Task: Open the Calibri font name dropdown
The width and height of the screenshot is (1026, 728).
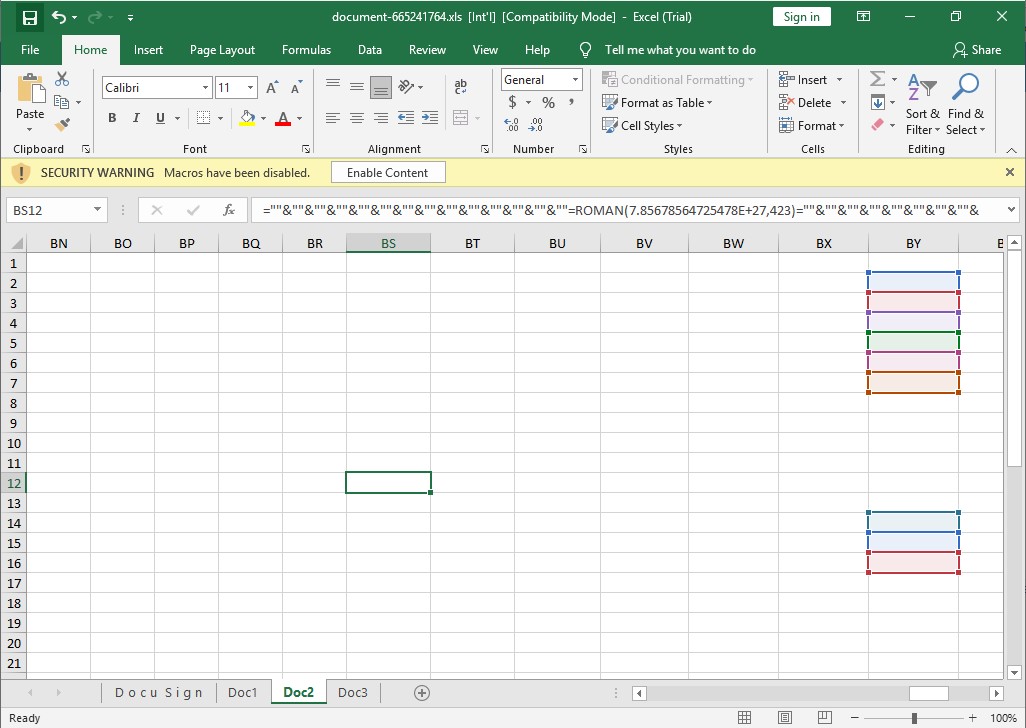Action: 205,88
